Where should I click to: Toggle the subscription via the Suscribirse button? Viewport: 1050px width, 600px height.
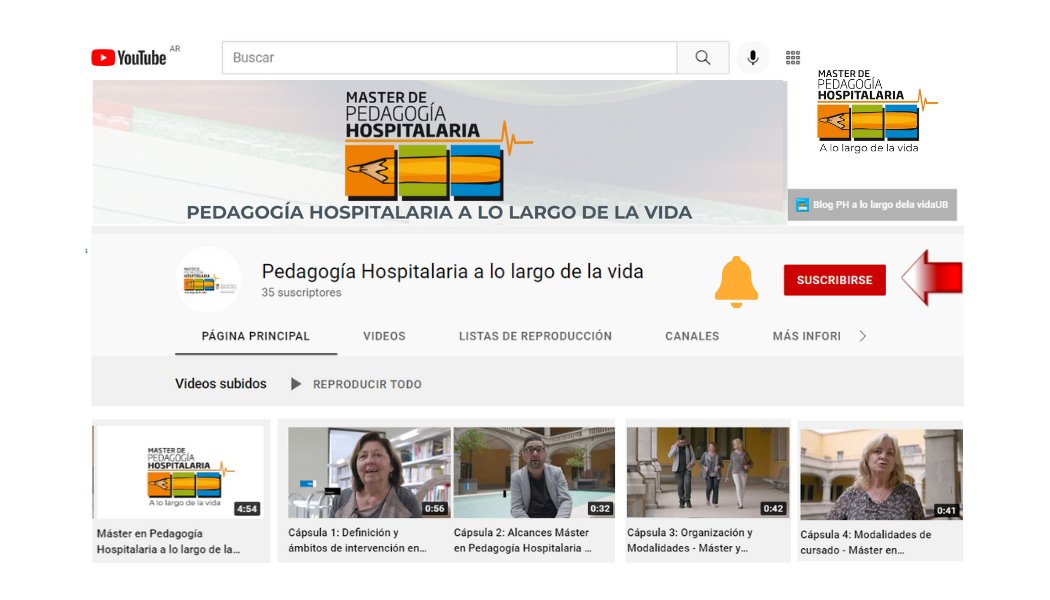(x=835, y=280)
